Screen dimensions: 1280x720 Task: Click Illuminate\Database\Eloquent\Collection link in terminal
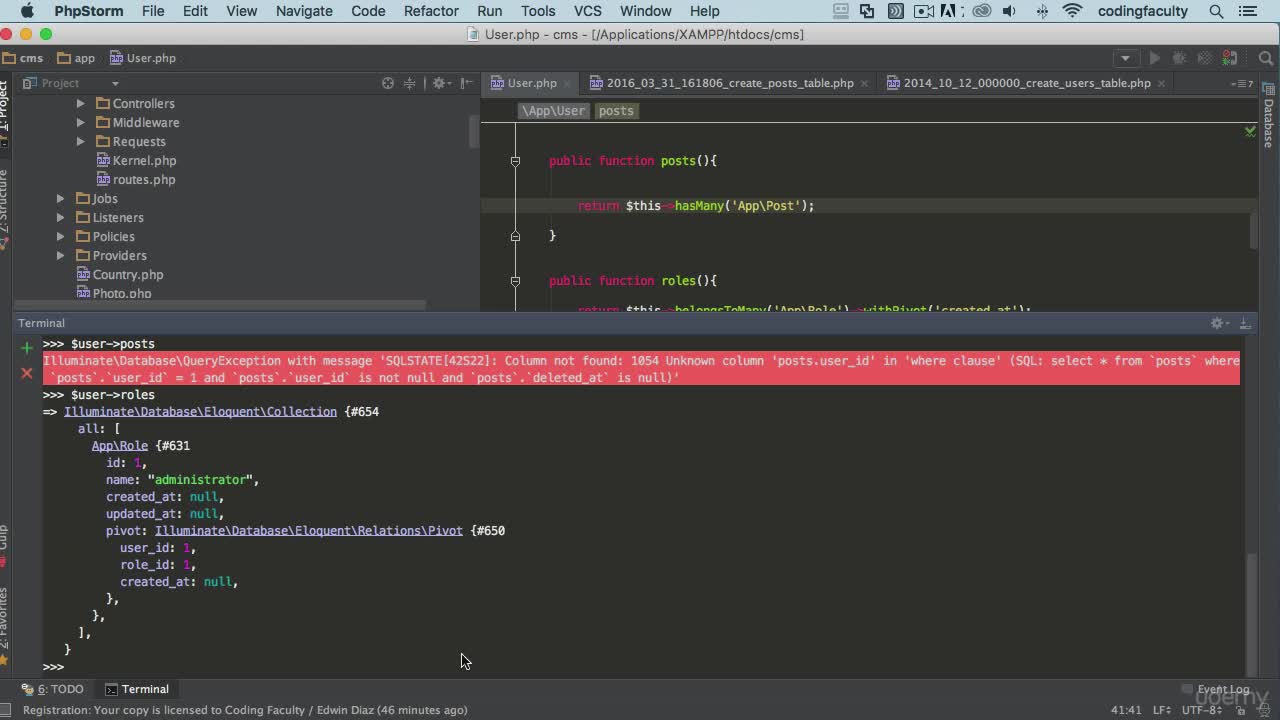click(200, 412)
